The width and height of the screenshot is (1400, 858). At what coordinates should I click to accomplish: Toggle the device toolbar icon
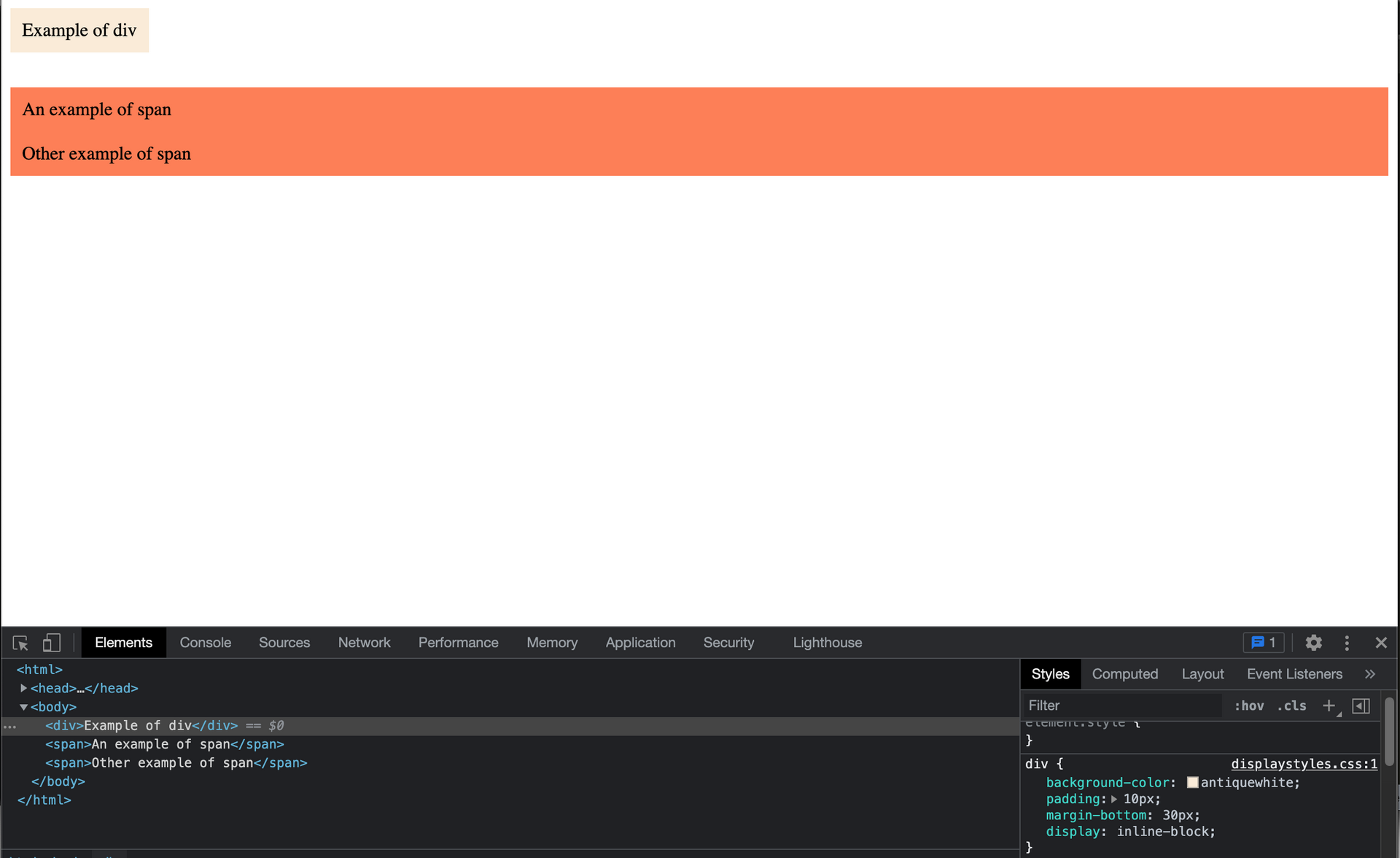click(51, 643)
